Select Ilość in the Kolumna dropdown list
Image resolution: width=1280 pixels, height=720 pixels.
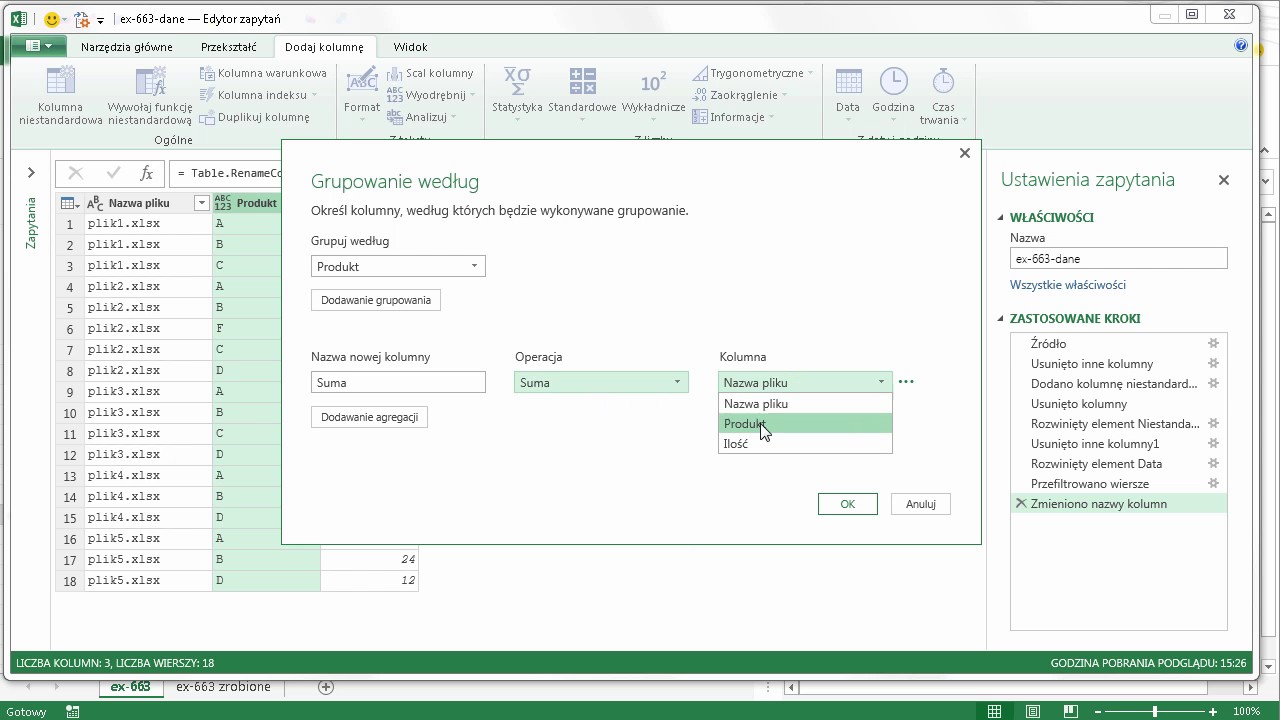pos(805,444)
